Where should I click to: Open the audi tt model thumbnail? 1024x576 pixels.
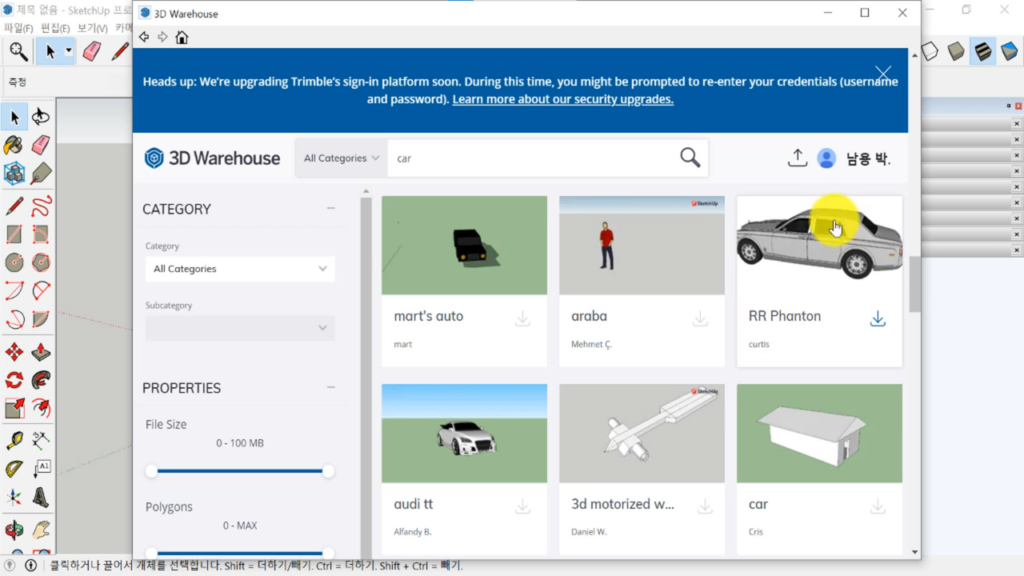click(464, 433)
